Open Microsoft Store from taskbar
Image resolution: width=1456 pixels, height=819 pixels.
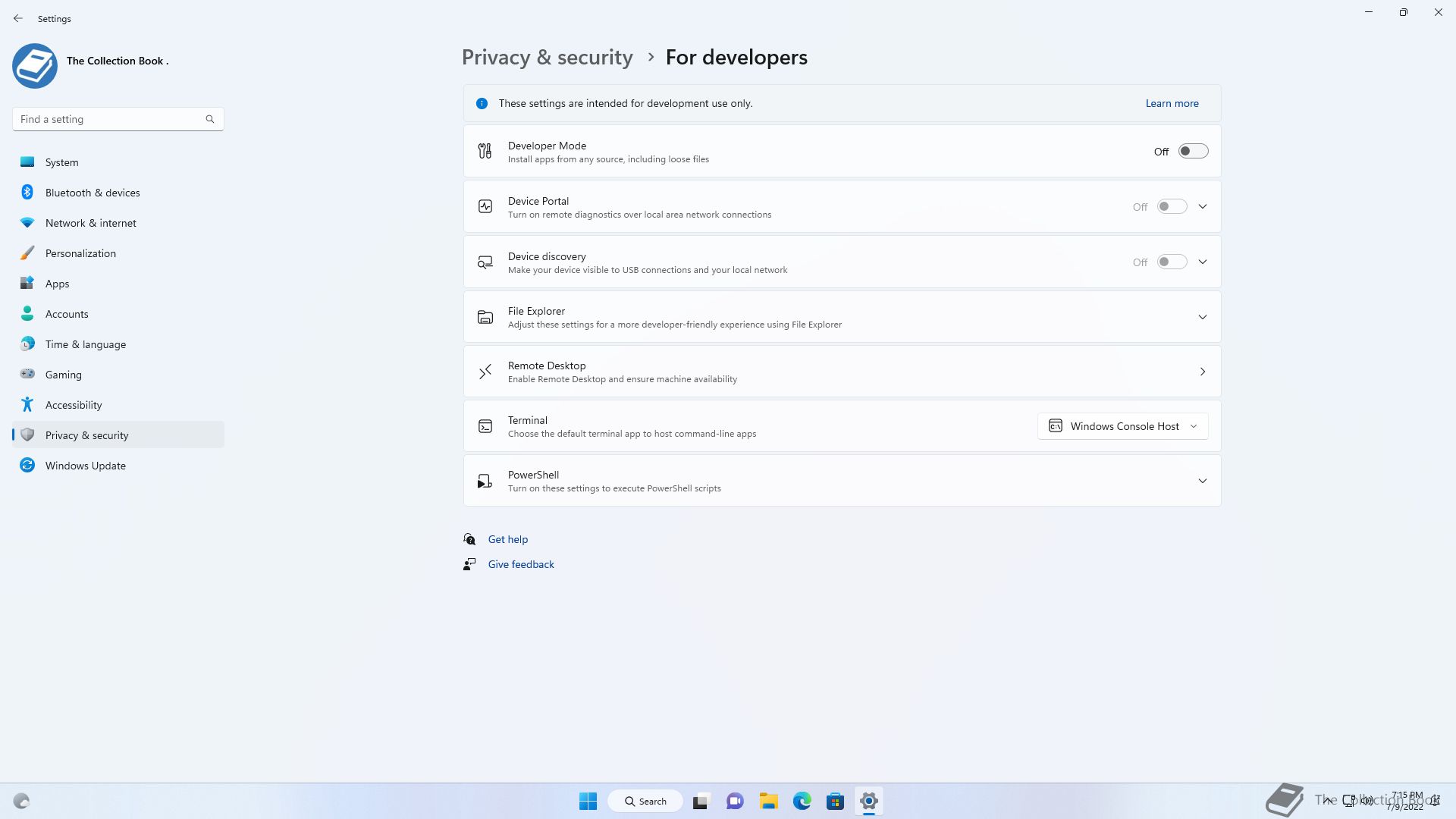click(x=835, y=801)
